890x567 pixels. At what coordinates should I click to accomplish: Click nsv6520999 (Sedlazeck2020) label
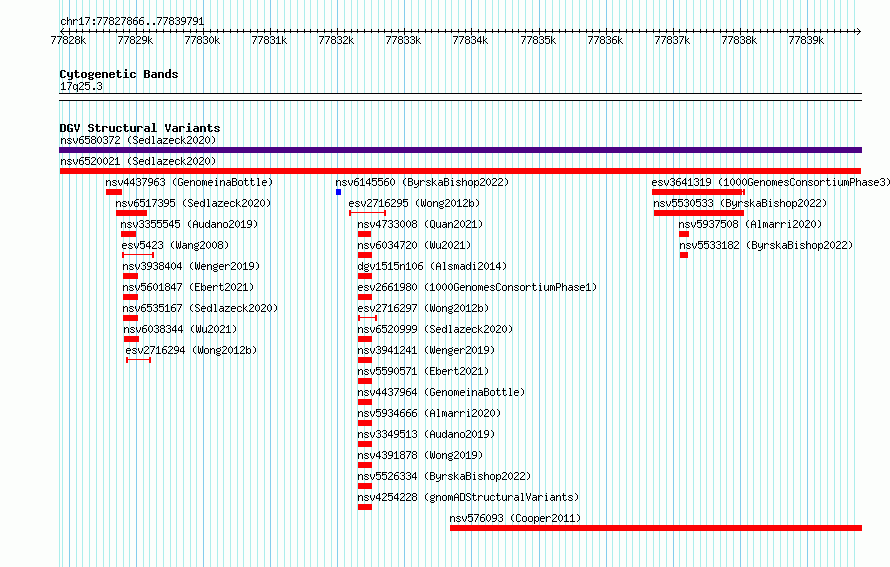[435, 329]
